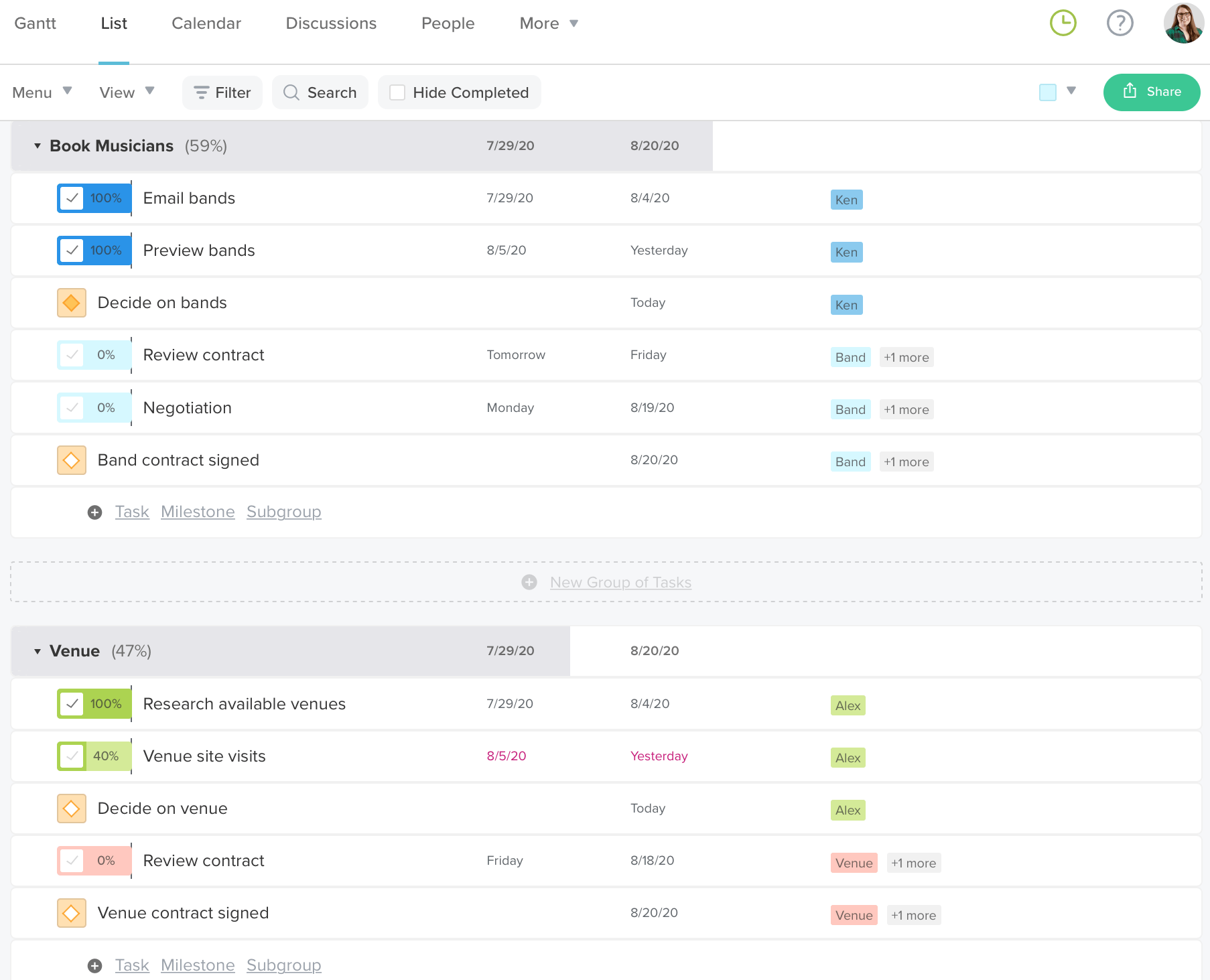This screenshot has height=980, width=1210.
Task: Click New Group of Tasks
Action: coord(620,582)
